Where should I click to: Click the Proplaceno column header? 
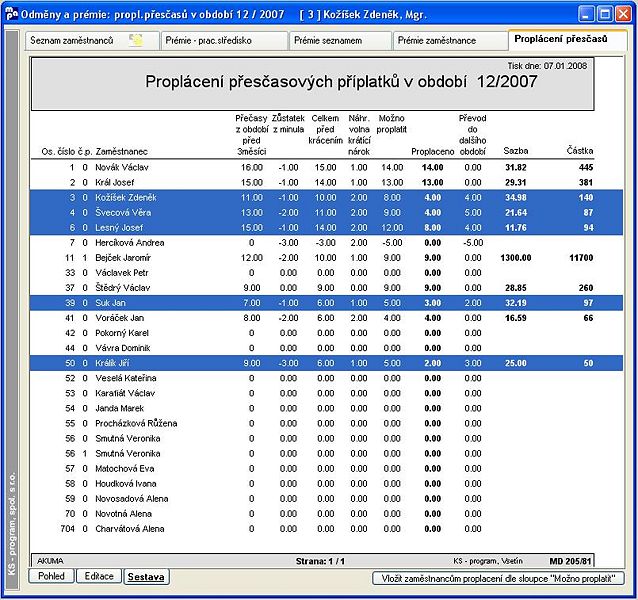432,151
